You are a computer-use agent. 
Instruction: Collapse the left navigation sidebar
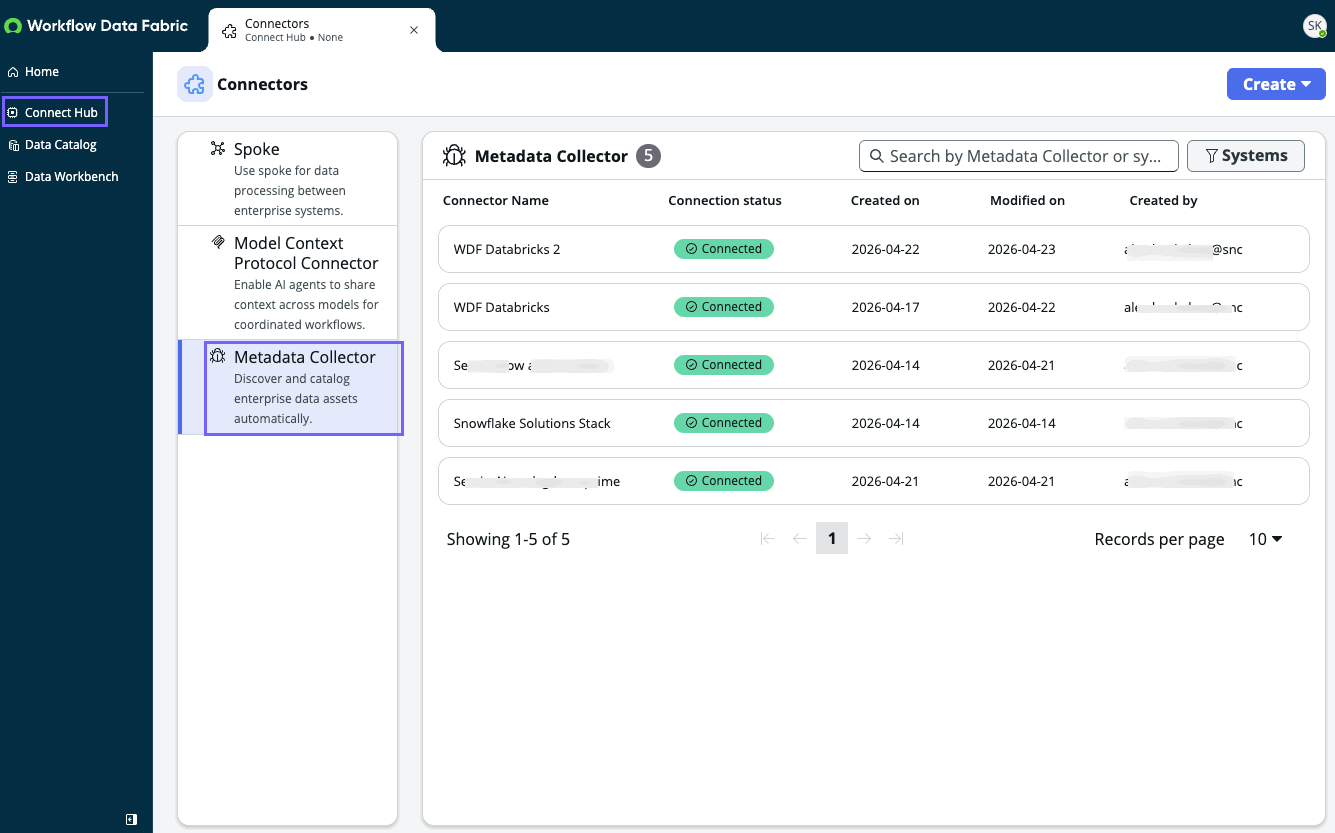(x=131, y=819)
